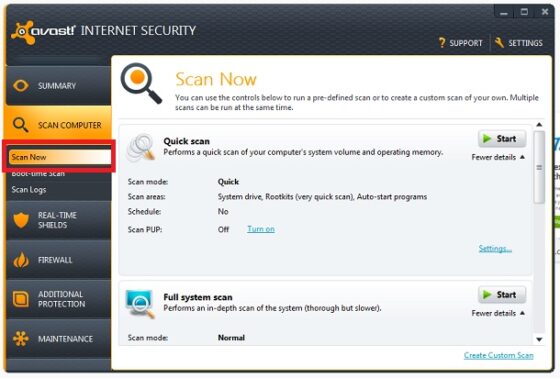560x378 pixels.
Task: Open the SUMMARY section
Action: click(x=58, y=86)
